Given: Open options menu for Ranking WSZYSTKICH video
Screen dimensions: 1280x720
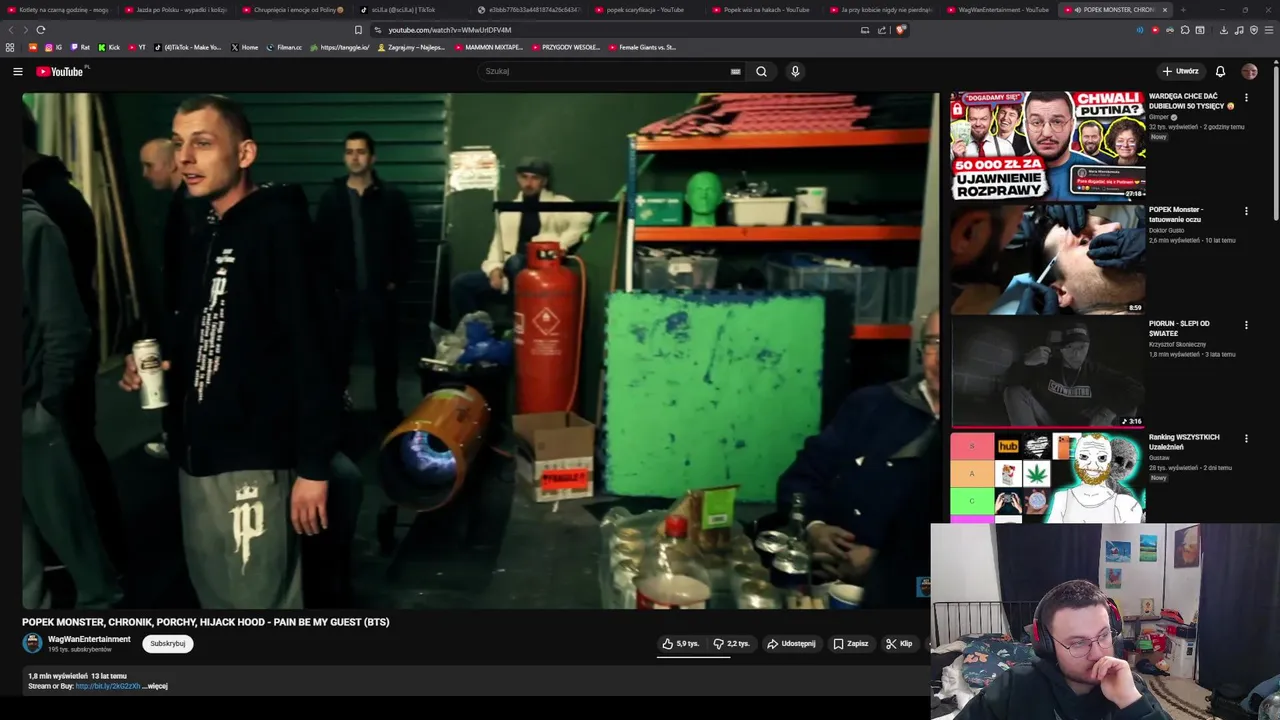Looking at the screenshot, I should tap(1246, 439).
